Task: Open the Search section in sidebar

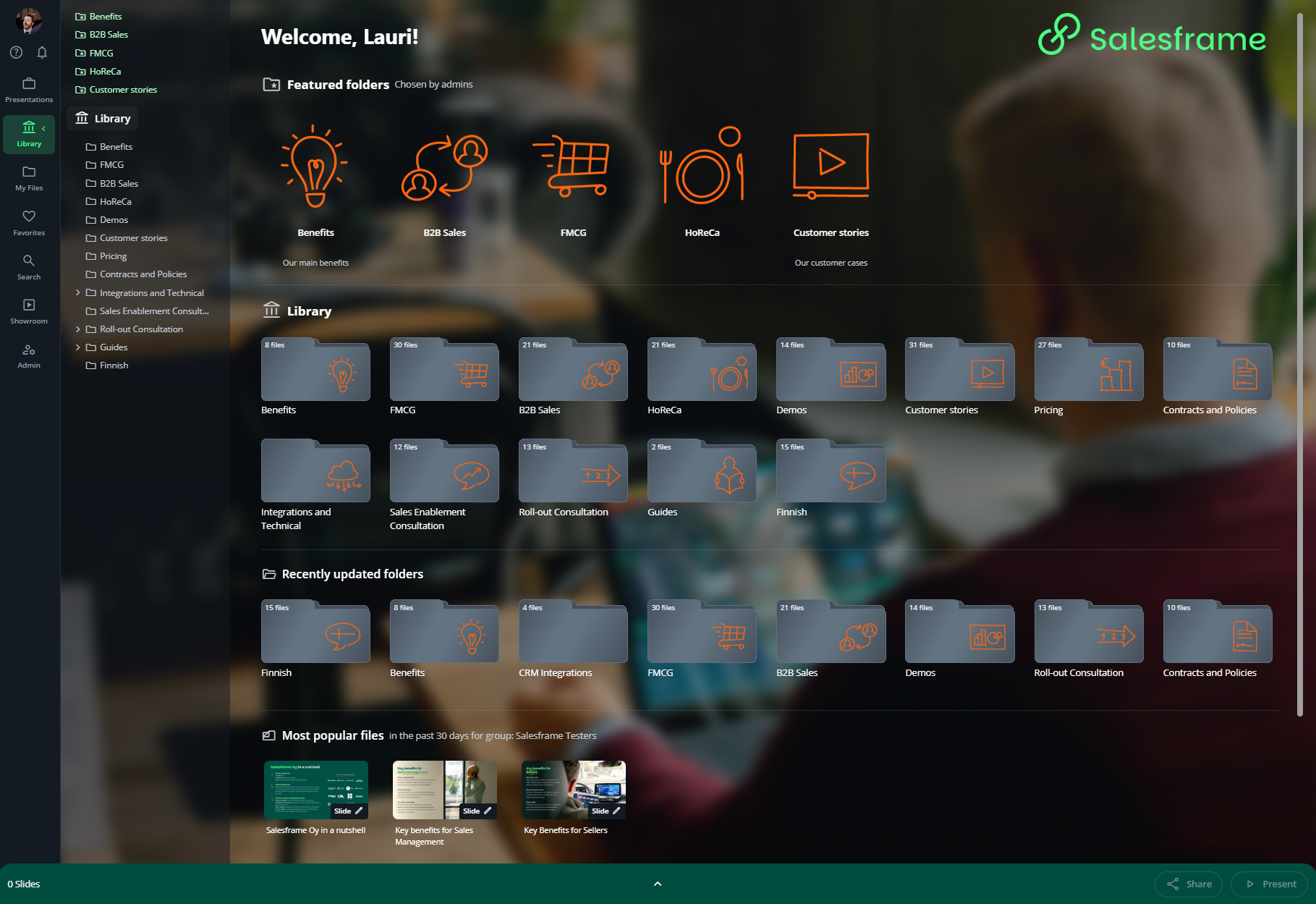Action: 29,267
